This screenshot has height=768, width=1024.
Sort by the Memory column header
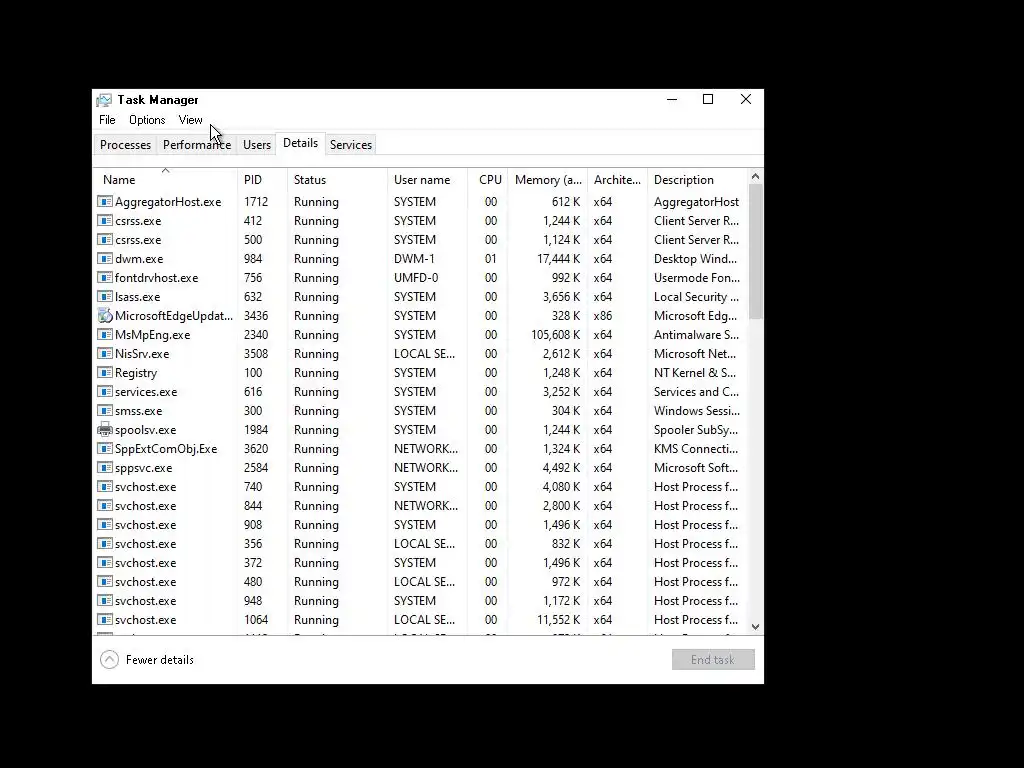coord(548,180)
